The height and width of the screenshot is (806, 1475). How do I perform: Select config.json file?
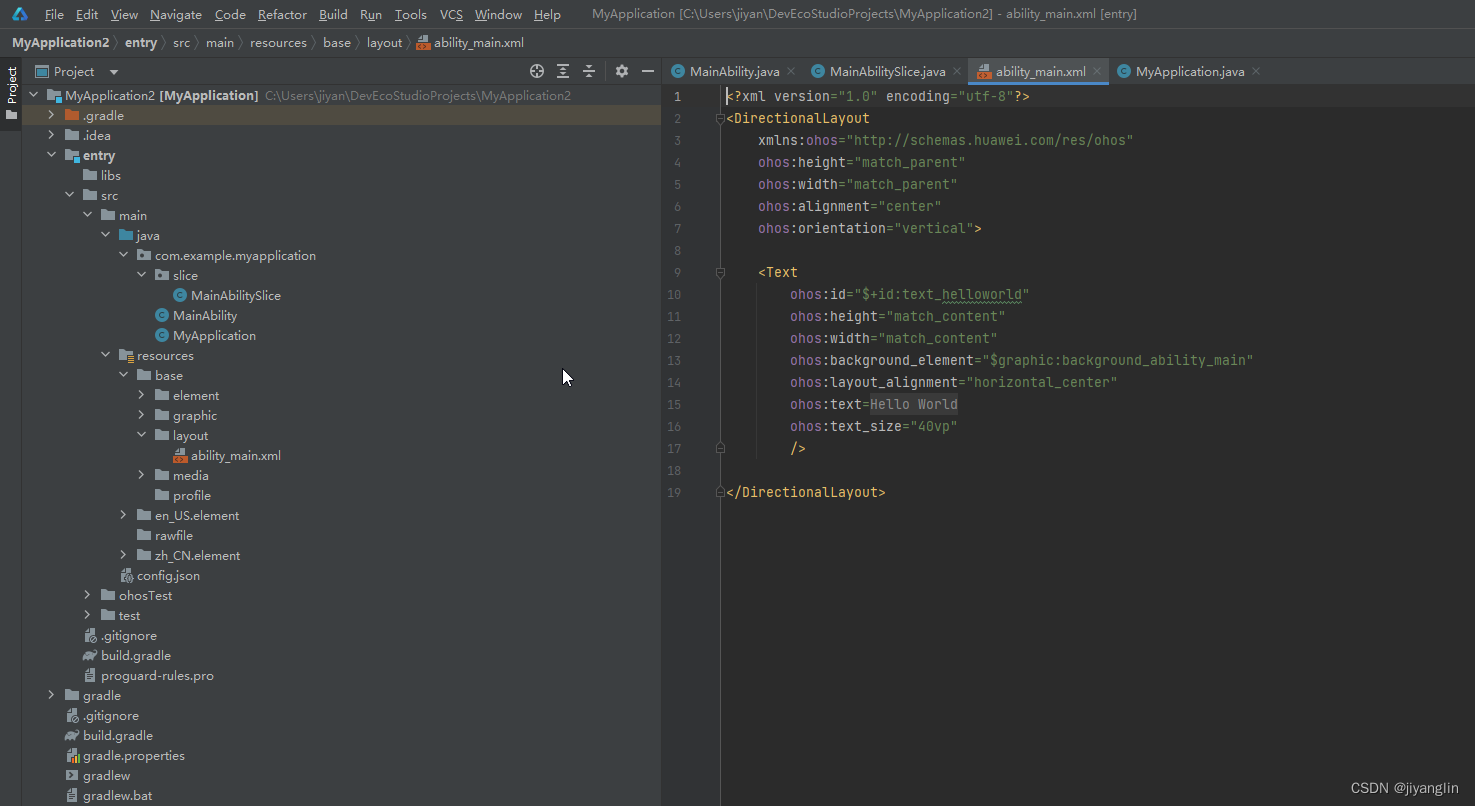168,575
